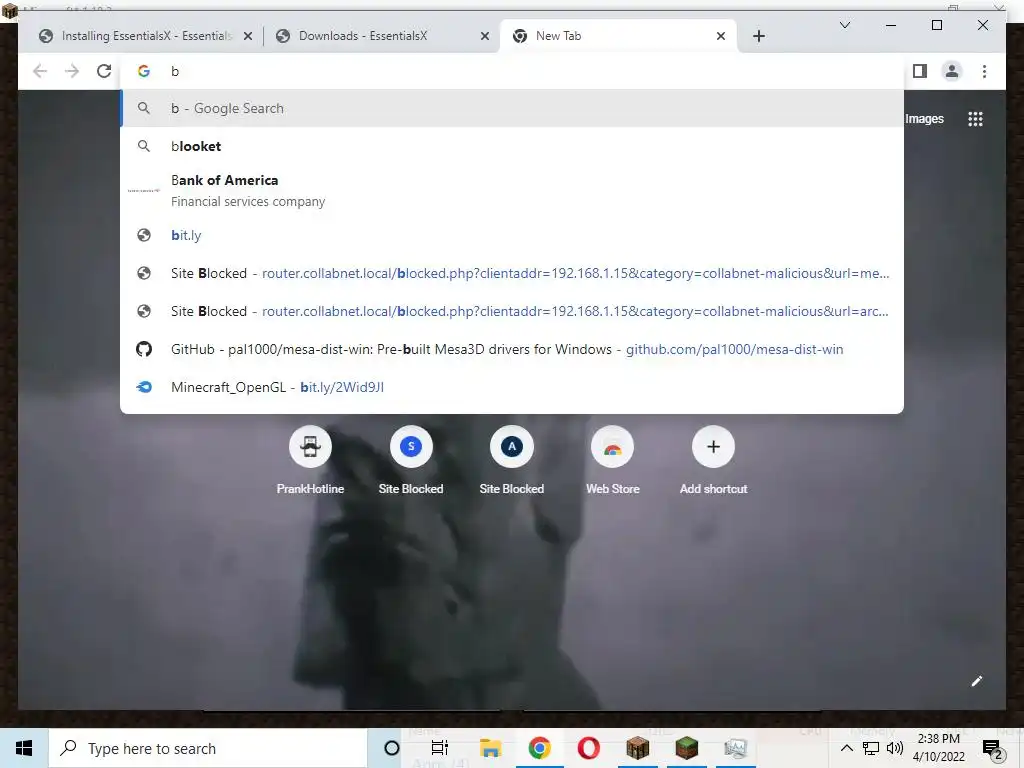Expand the tab search dropdown arrow
Image resolution: width=1024 pixels, height=768 pixels.
[x=844, y=25]
